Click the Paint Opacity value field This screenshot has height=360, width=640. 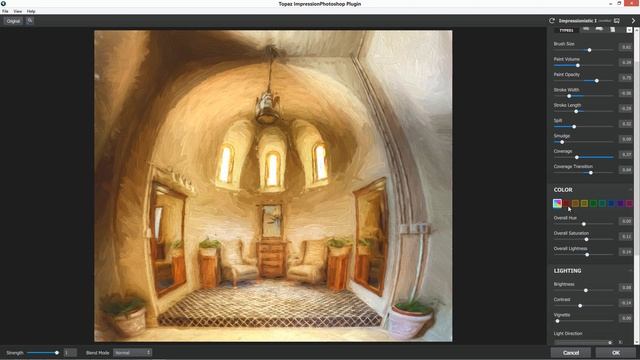click(x=626, y=78)
